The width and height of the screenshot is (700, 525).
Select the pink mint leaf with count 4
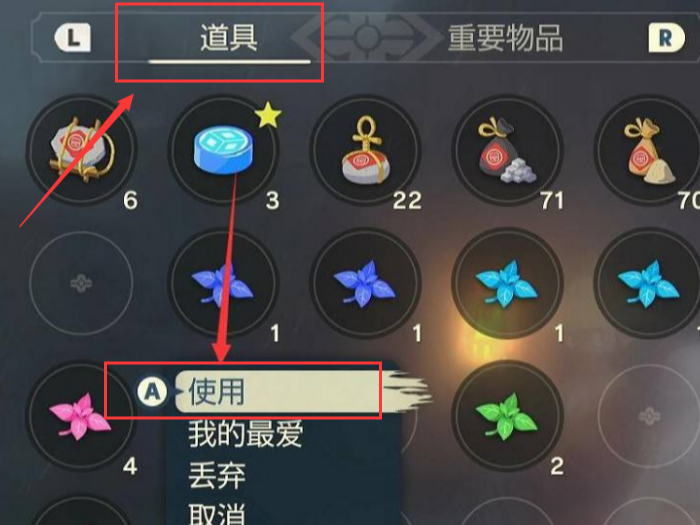81,416
